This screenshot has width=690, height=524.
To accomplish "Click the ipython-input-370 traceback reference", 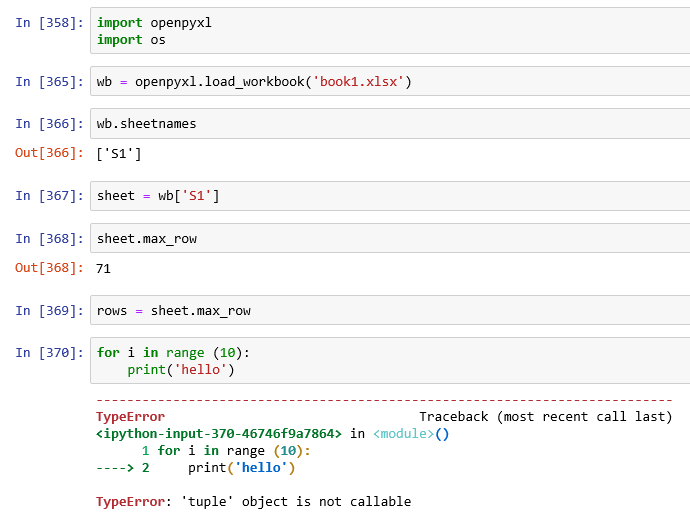I will [x=218, y=434].
